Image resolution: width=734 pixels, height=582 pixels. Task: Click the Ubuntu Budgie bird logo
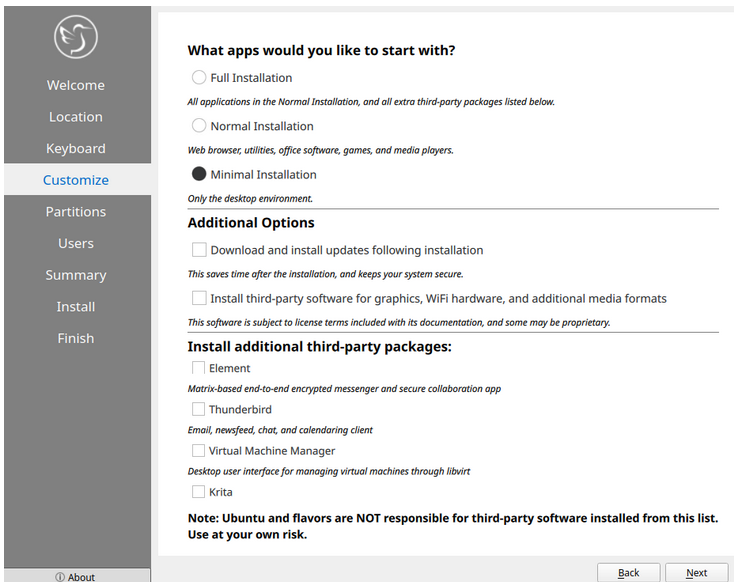tap(76, 37)
